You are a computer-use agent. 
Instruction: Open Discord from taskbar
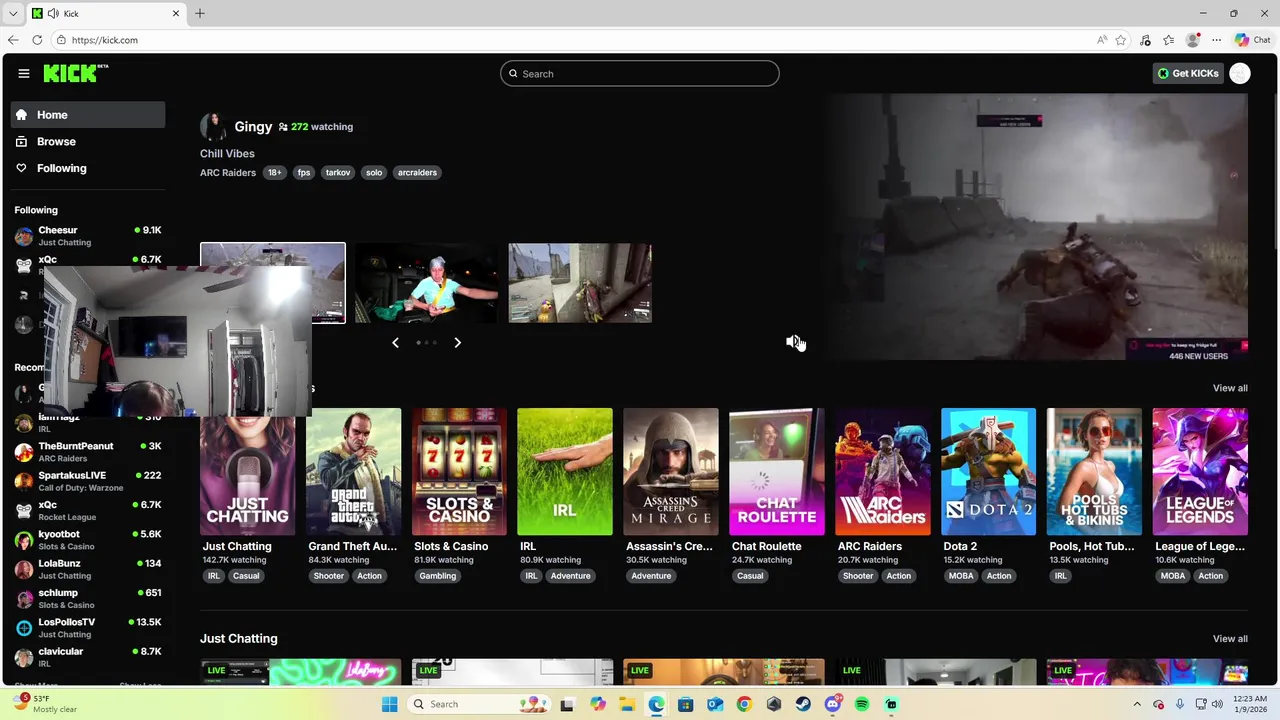pyautogui.click(x=832, y=704)
